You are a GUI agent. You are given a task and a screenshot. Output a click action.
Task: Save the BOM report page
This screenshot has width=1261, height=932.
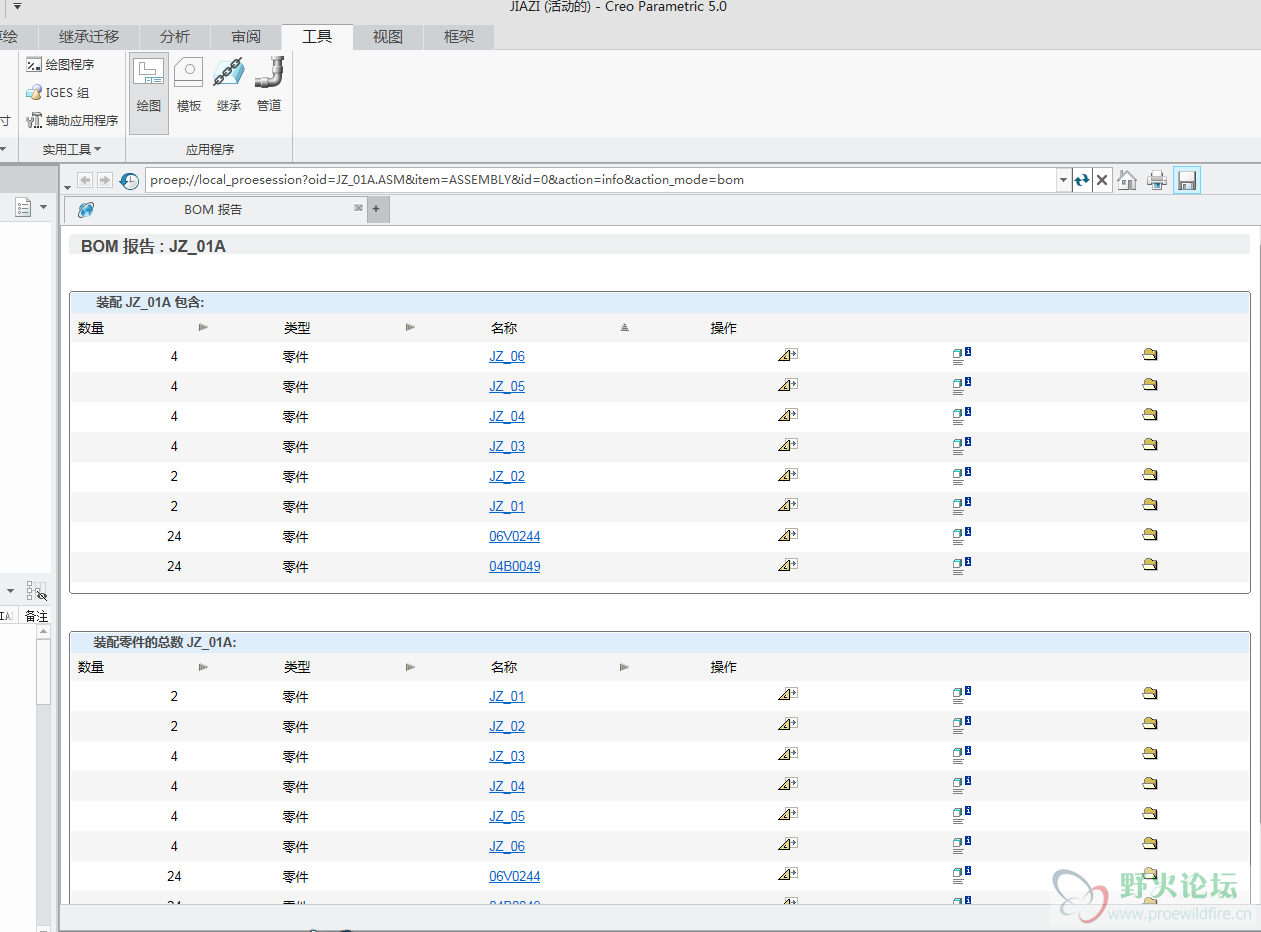tap(1187, 180)
